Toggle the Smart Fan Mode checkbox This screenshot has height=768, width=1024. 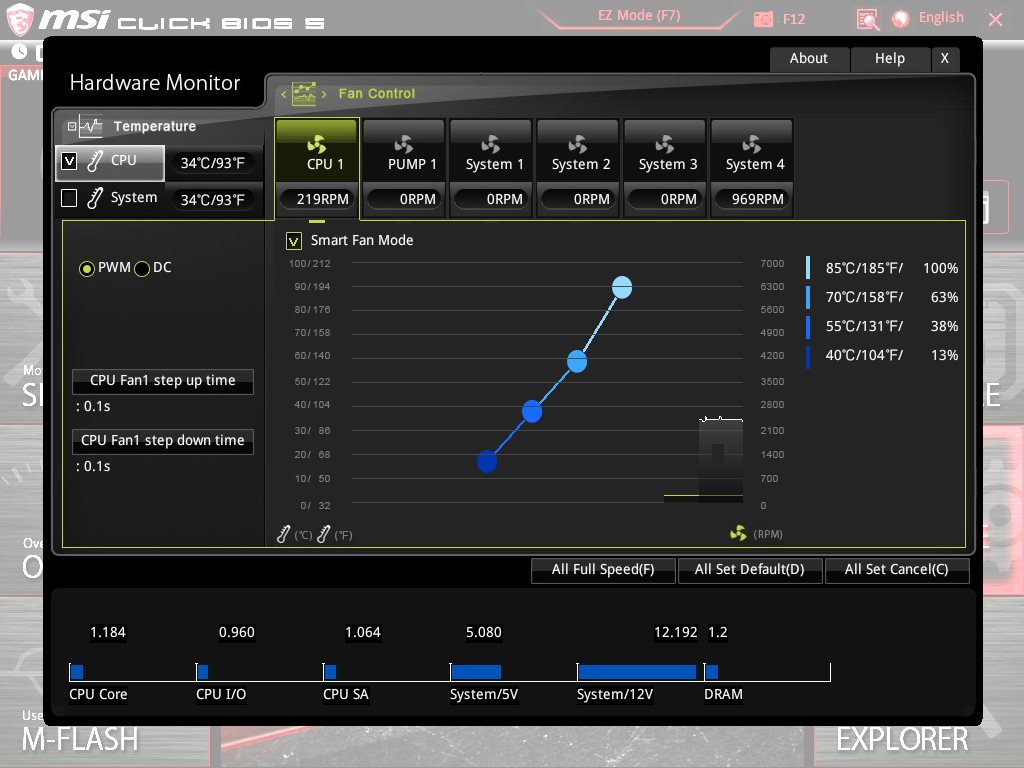pyautogui.click(x=294, y=241)
